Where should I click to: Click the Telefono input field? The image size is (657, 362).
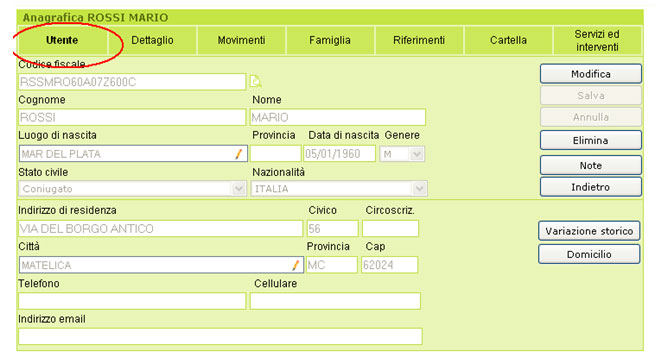(x=132, y=301)
